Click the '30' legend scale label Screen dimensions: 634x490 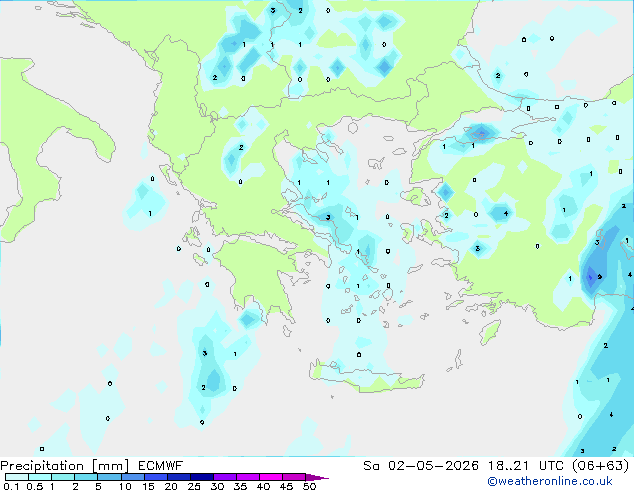tap(217, 486)
